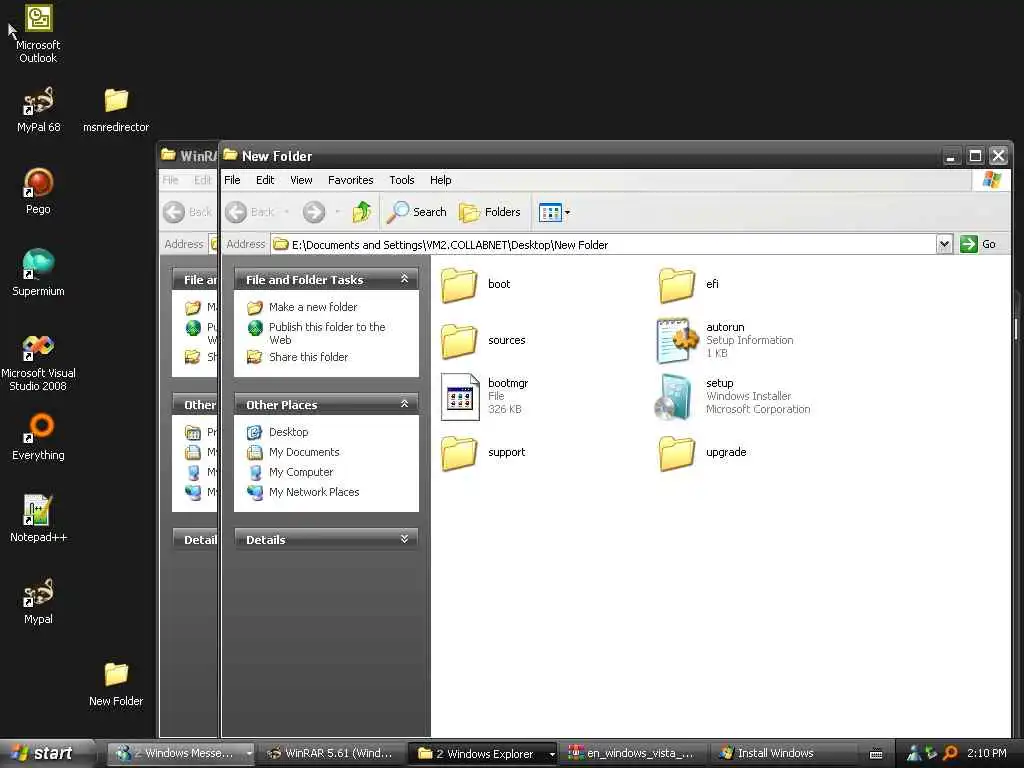Click the Windows Messenger group dropdown arrow
This screenshot has width=1024, height=768.
(249, 753)
